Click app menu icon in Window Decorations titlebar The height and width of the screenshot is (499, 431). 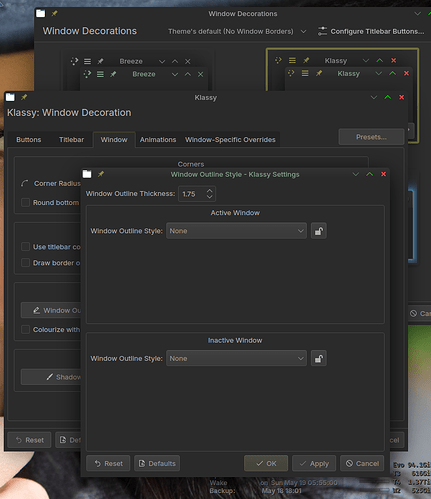point(41,13)
